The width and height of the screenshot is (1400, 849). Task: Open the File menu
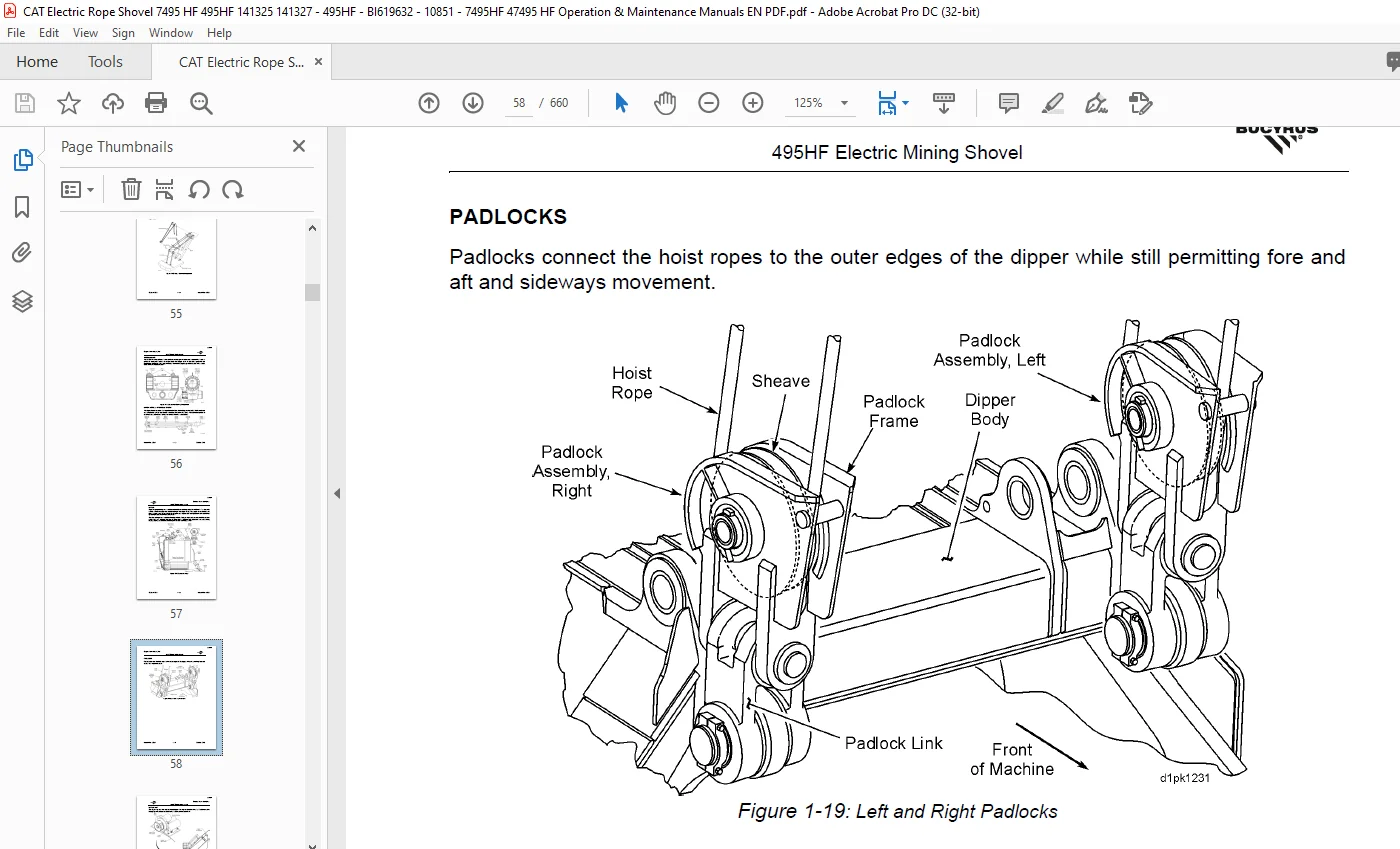[16, 33]
